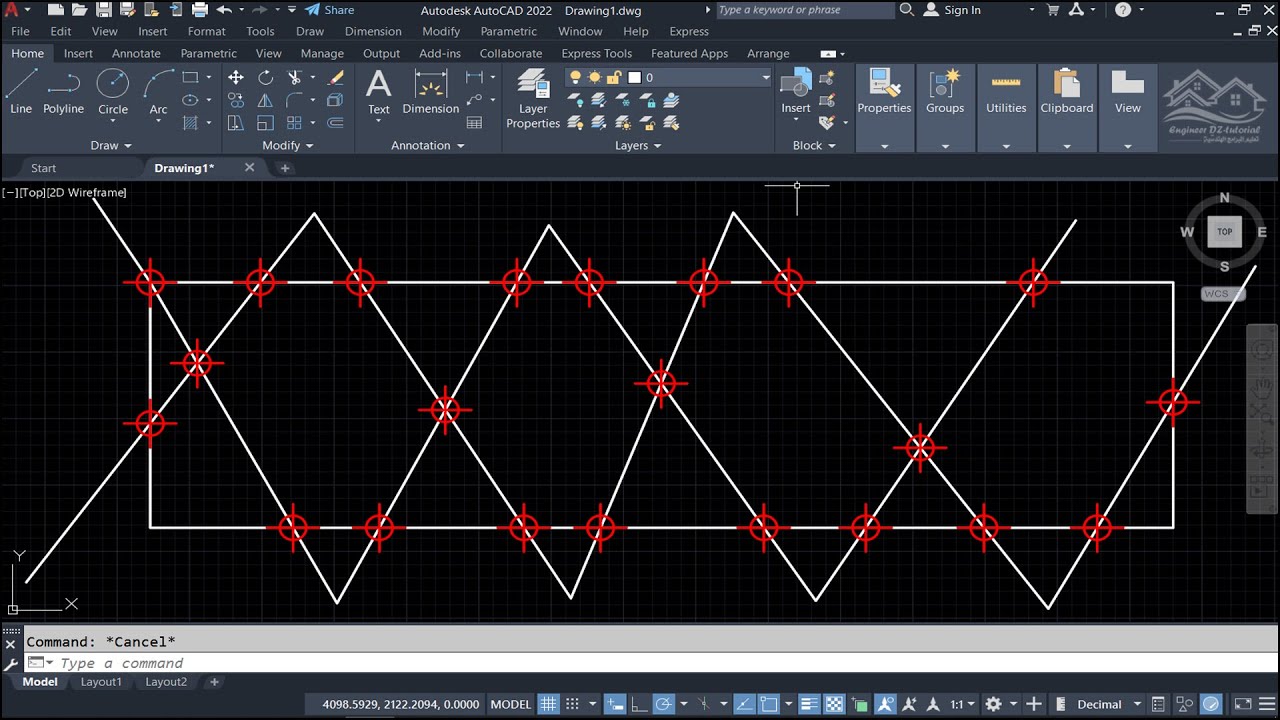
Task: Expand the Annotation panel
Action: (428, 145)
